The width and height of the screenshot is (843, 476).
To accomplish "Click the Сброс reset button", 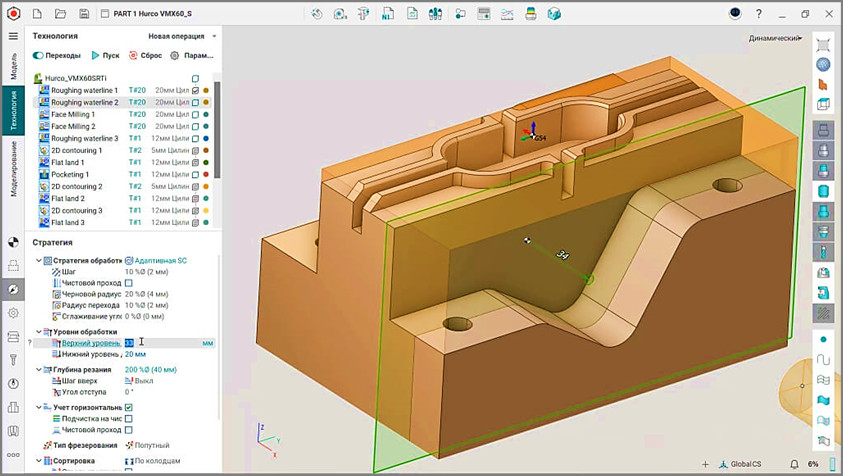I will coord(145,55).
